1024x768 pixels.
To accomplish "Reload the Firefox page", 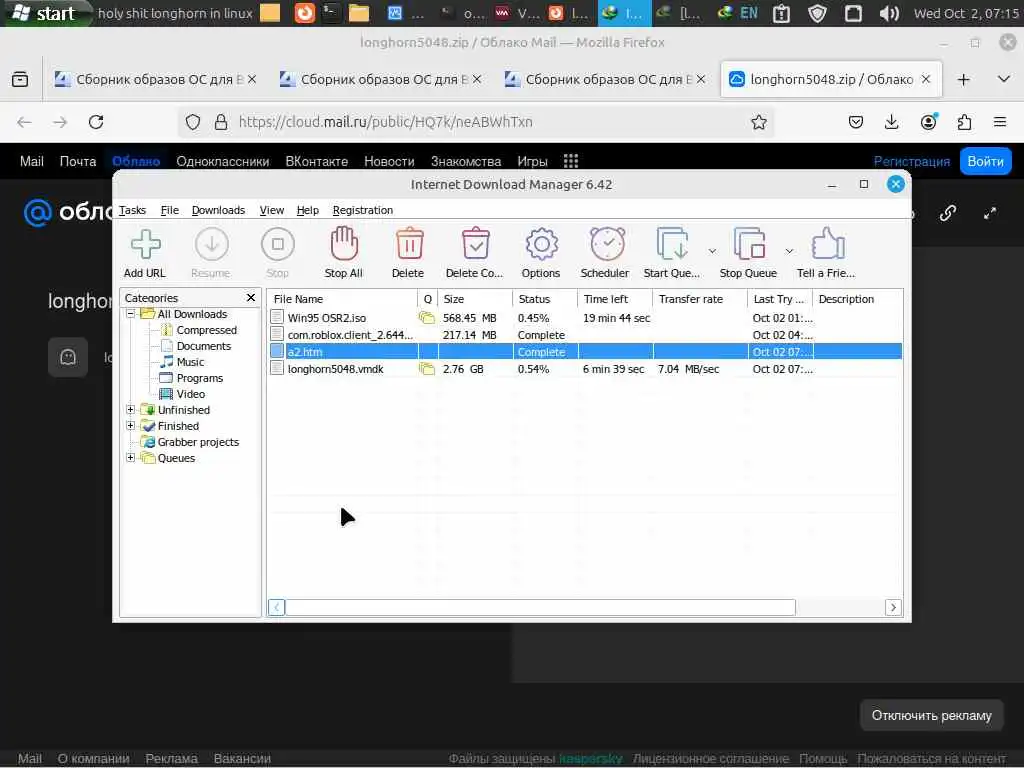I will [96, 122].
